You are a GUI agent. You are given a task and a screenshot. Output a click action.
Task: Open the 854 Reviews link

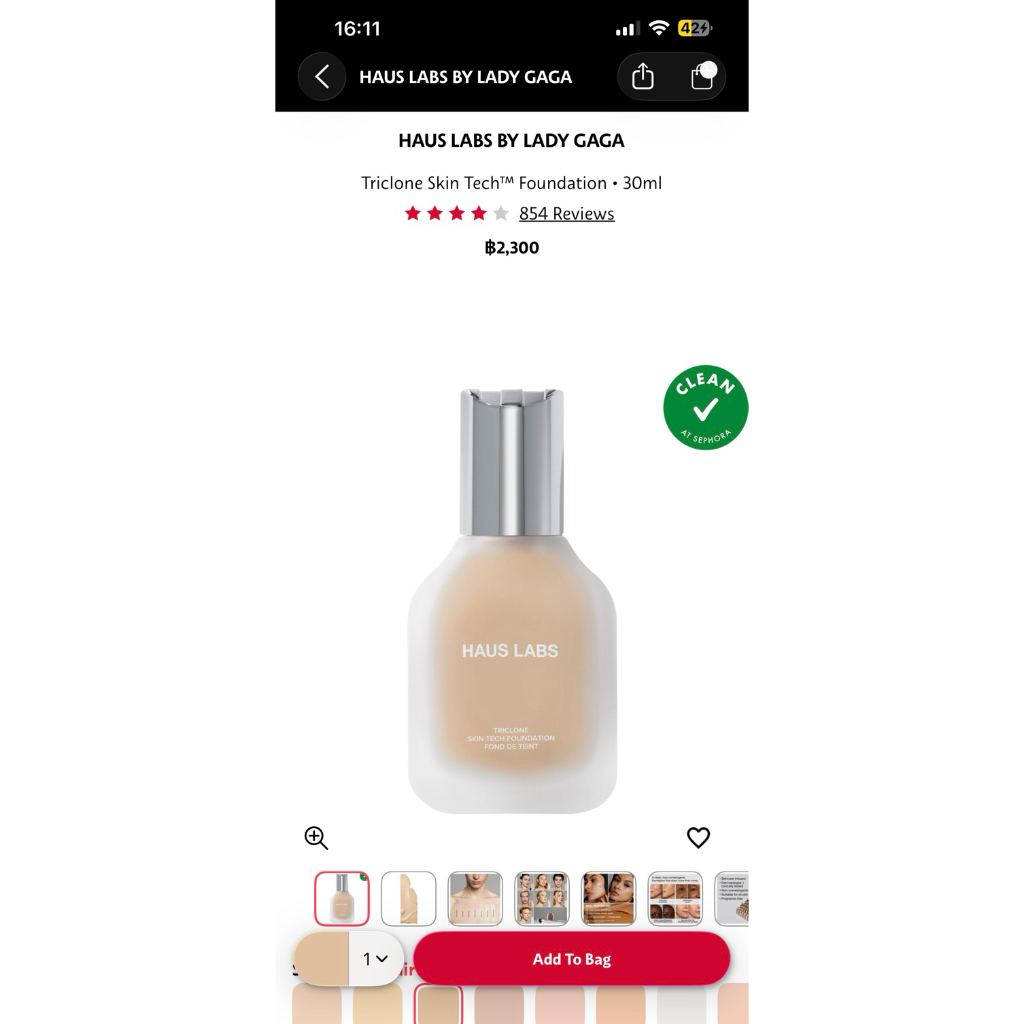(x=566, y=214)
